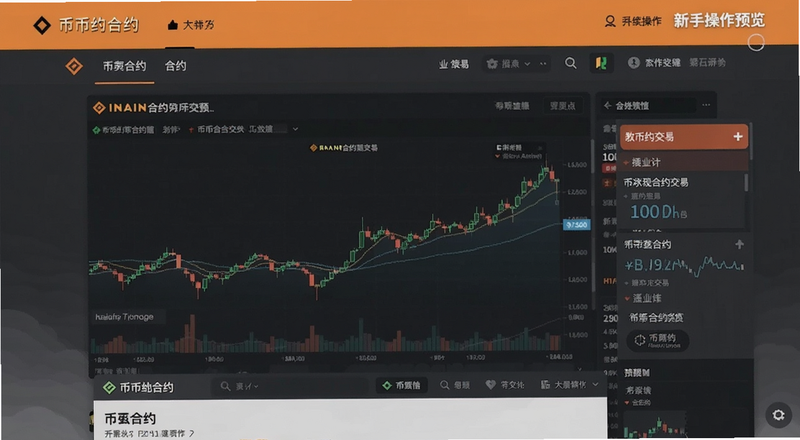Screen dimensions: 800x440
Task: Click the heart icon in bottom toolbar
Action: 490,385
